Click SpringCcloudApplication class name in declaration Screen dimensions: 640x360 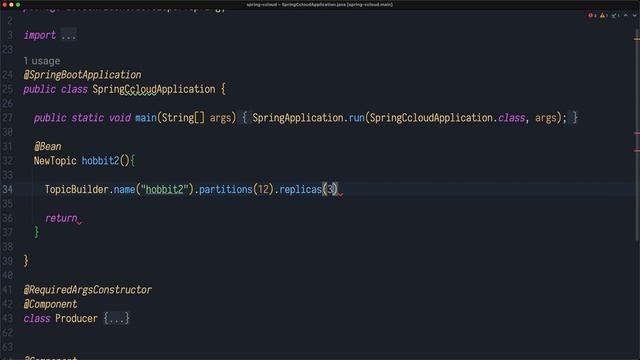point(154,89)
